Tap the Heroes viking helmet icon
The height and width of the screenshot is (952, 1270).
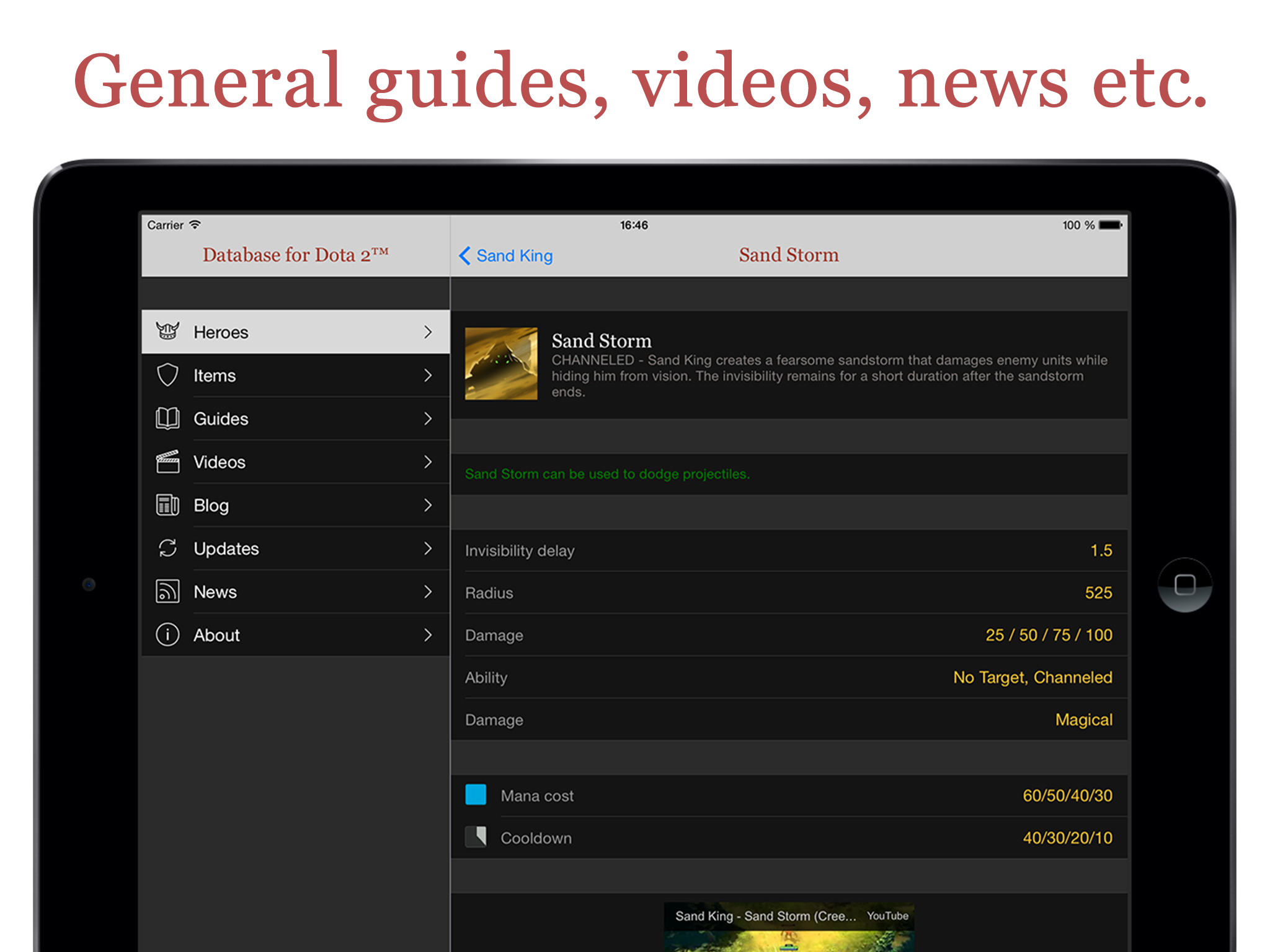coord(167,332)
